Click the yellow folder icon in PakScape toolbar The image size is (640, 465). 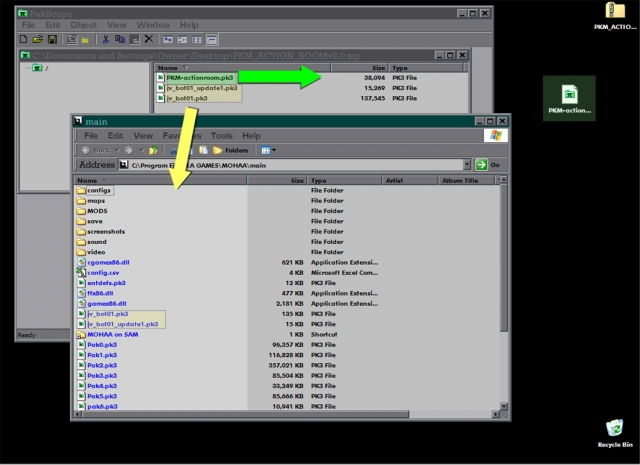coord(85,40)
